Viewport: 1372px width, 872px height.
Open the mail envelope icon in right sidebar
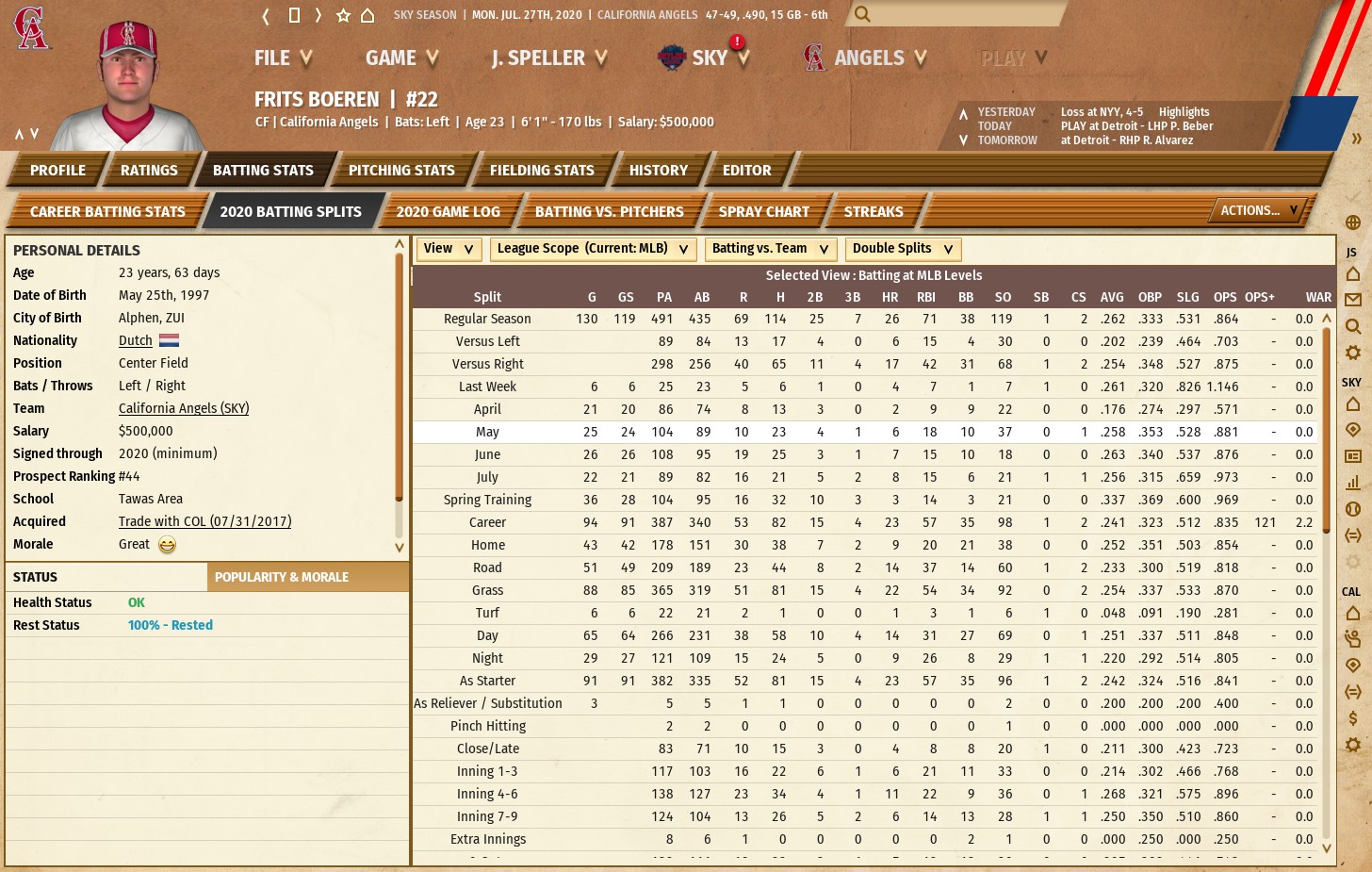point(1352,300)
